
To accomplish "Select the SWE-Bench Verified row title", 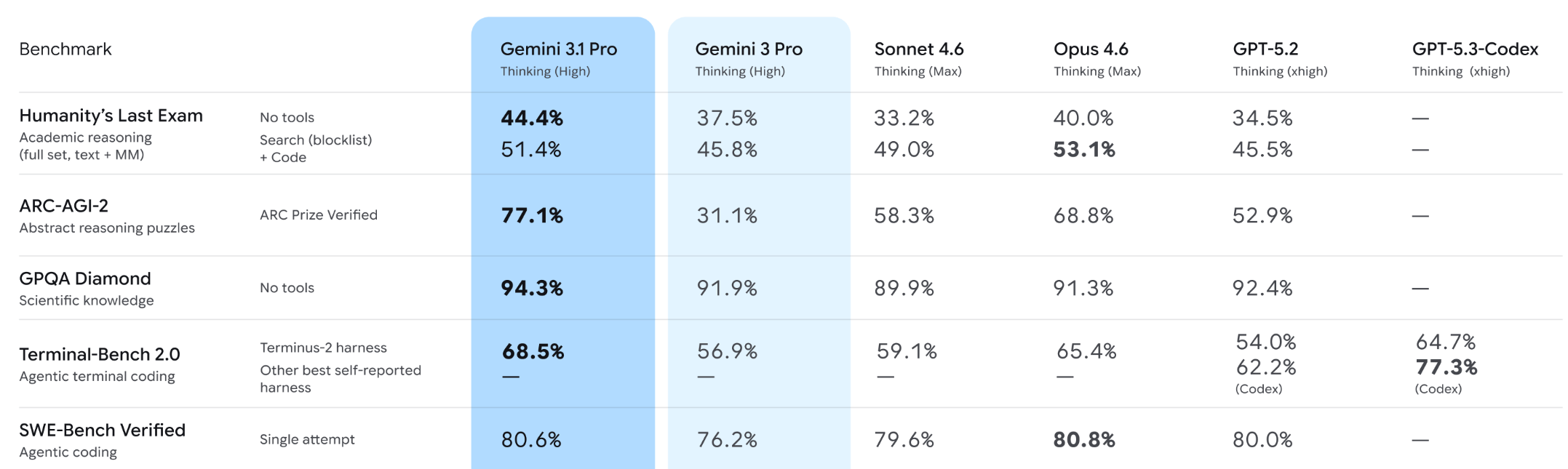I will click(102, 430).
